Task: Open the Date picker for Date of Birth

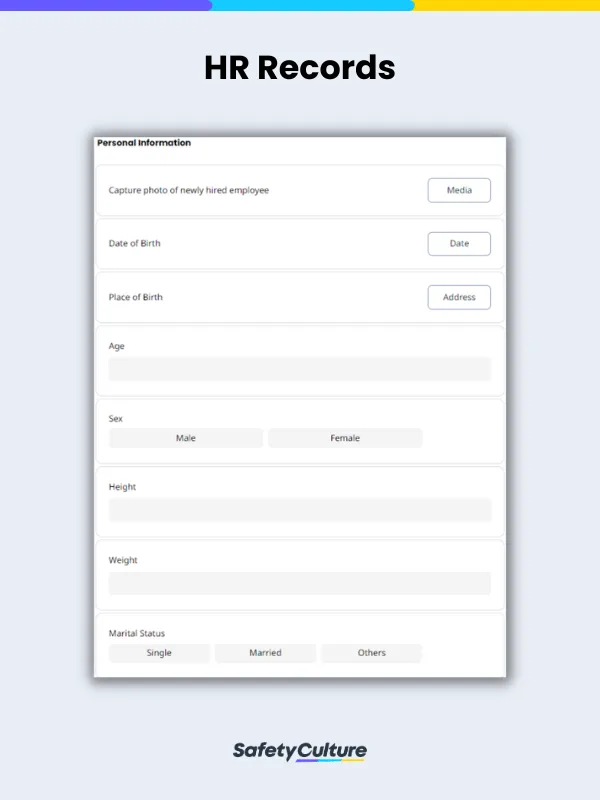Action: click(x=459, y=243)
